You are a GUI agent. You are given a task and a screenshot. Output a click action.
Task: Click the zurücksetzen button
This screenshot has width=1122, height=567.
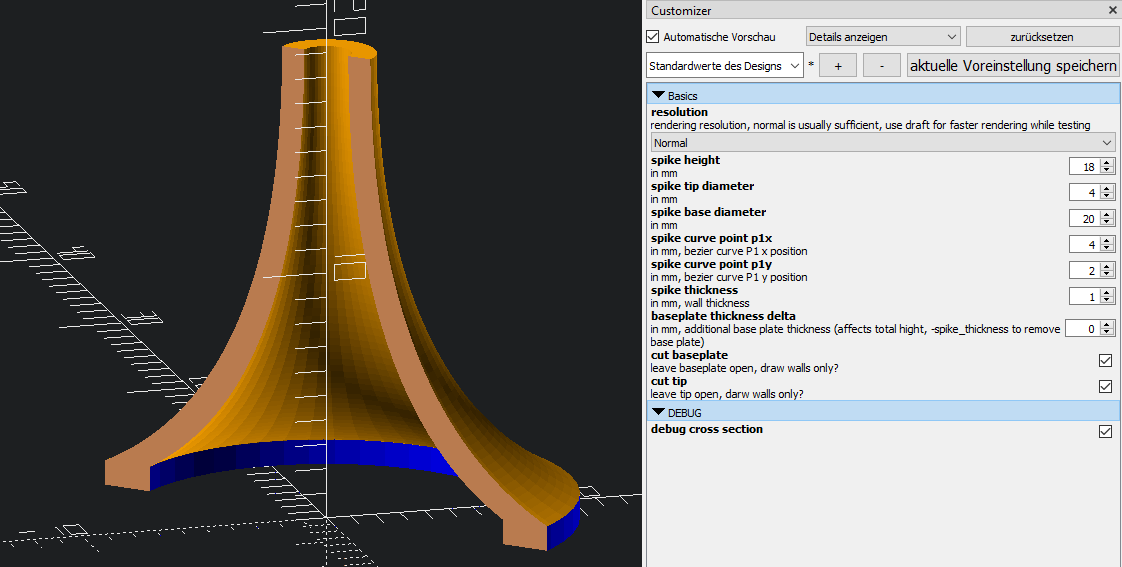(x=1041, y=37)
